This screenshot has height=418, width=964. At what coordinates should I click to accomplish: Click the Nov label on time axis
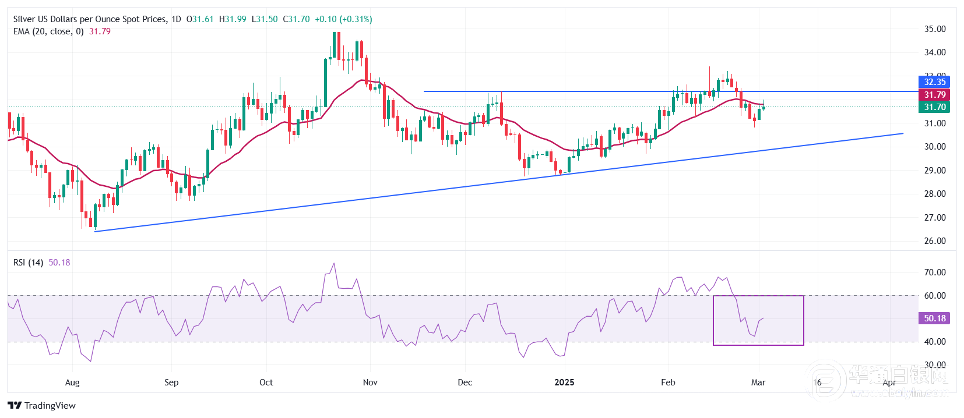[x=369, y=382]
